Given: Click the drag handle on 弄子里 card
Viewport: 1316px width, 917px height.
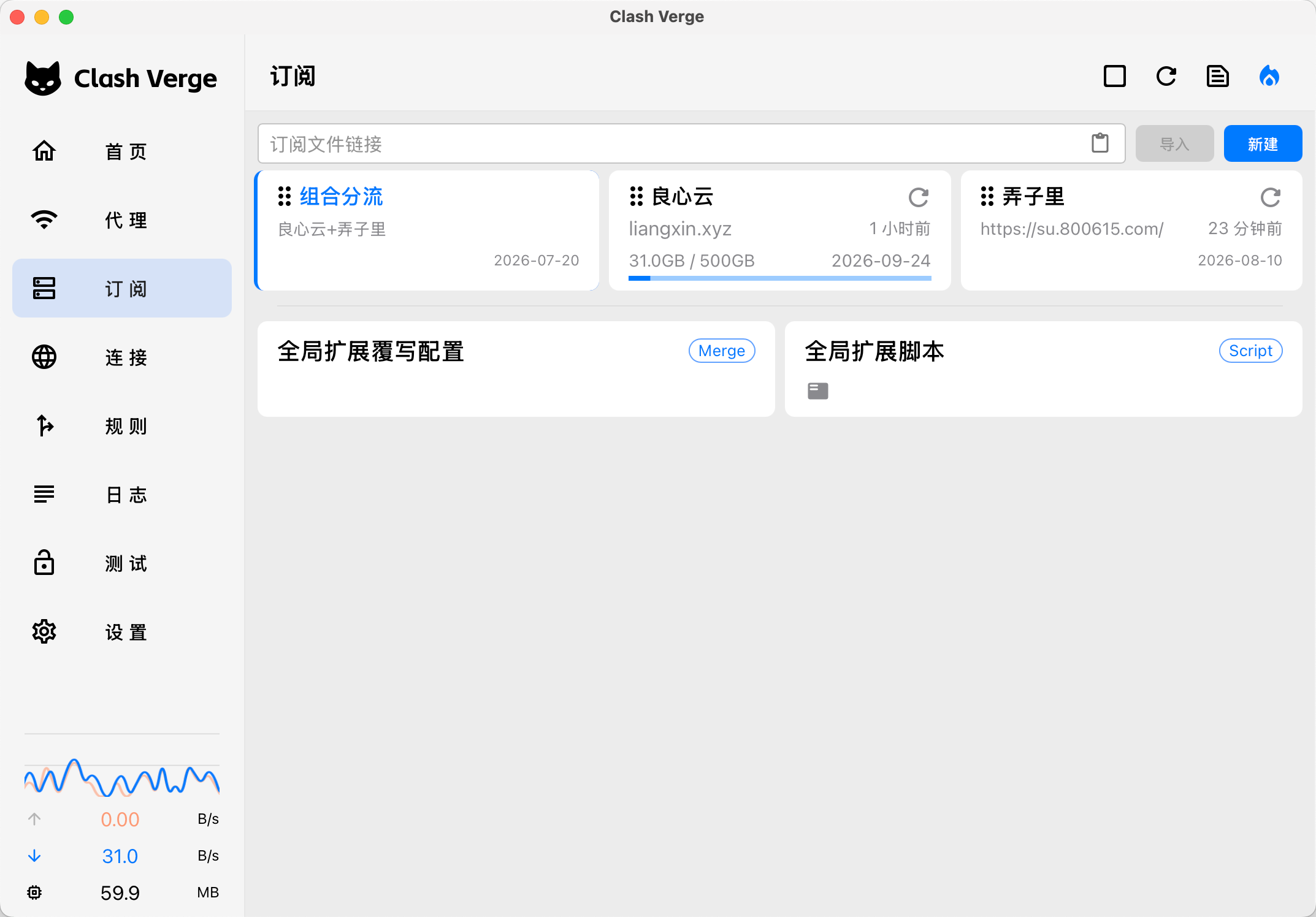Looking at the screenshot, I should pyautogui.click(x=987, y=196).
